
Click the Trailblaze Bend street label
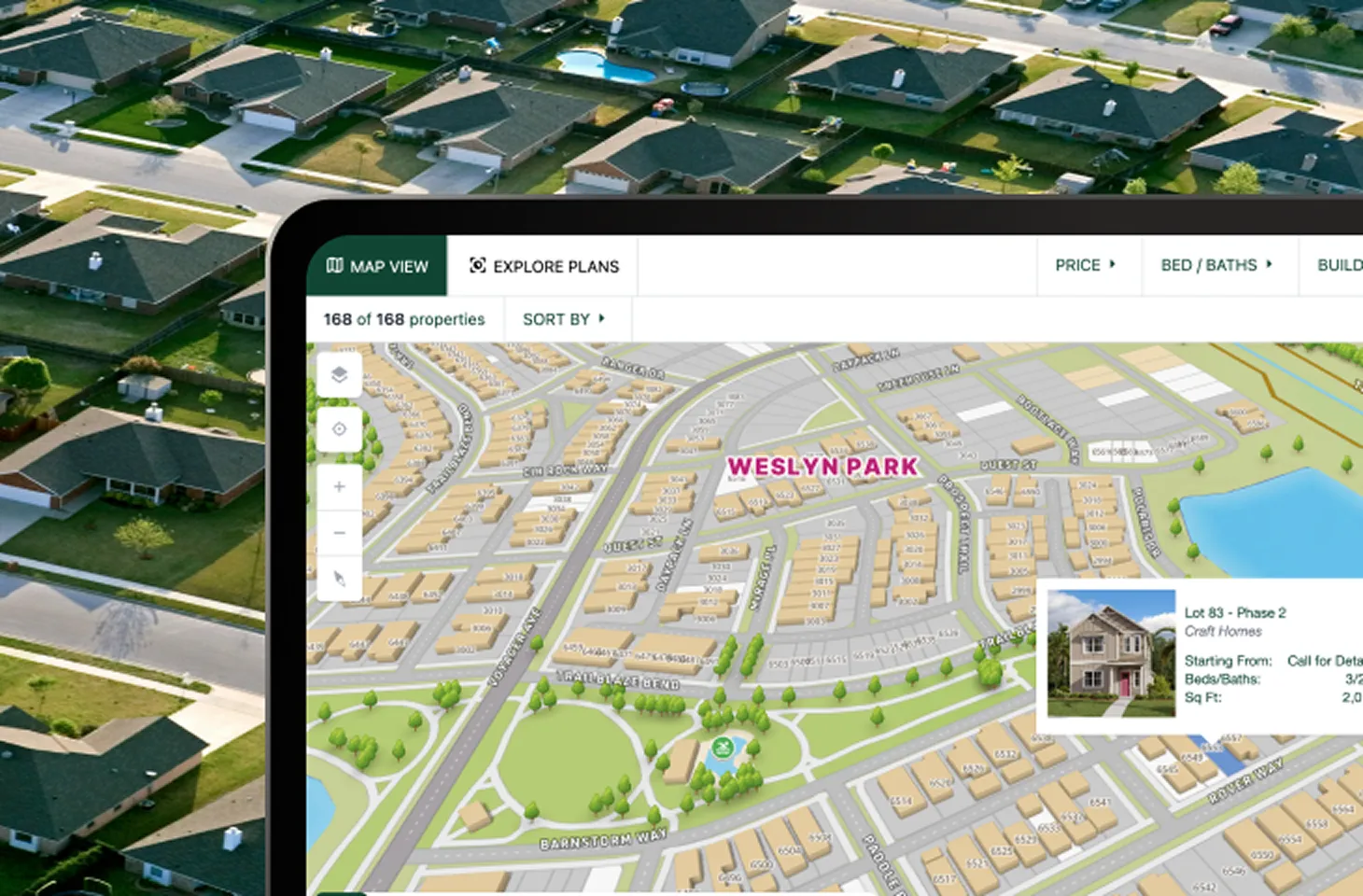618,679
